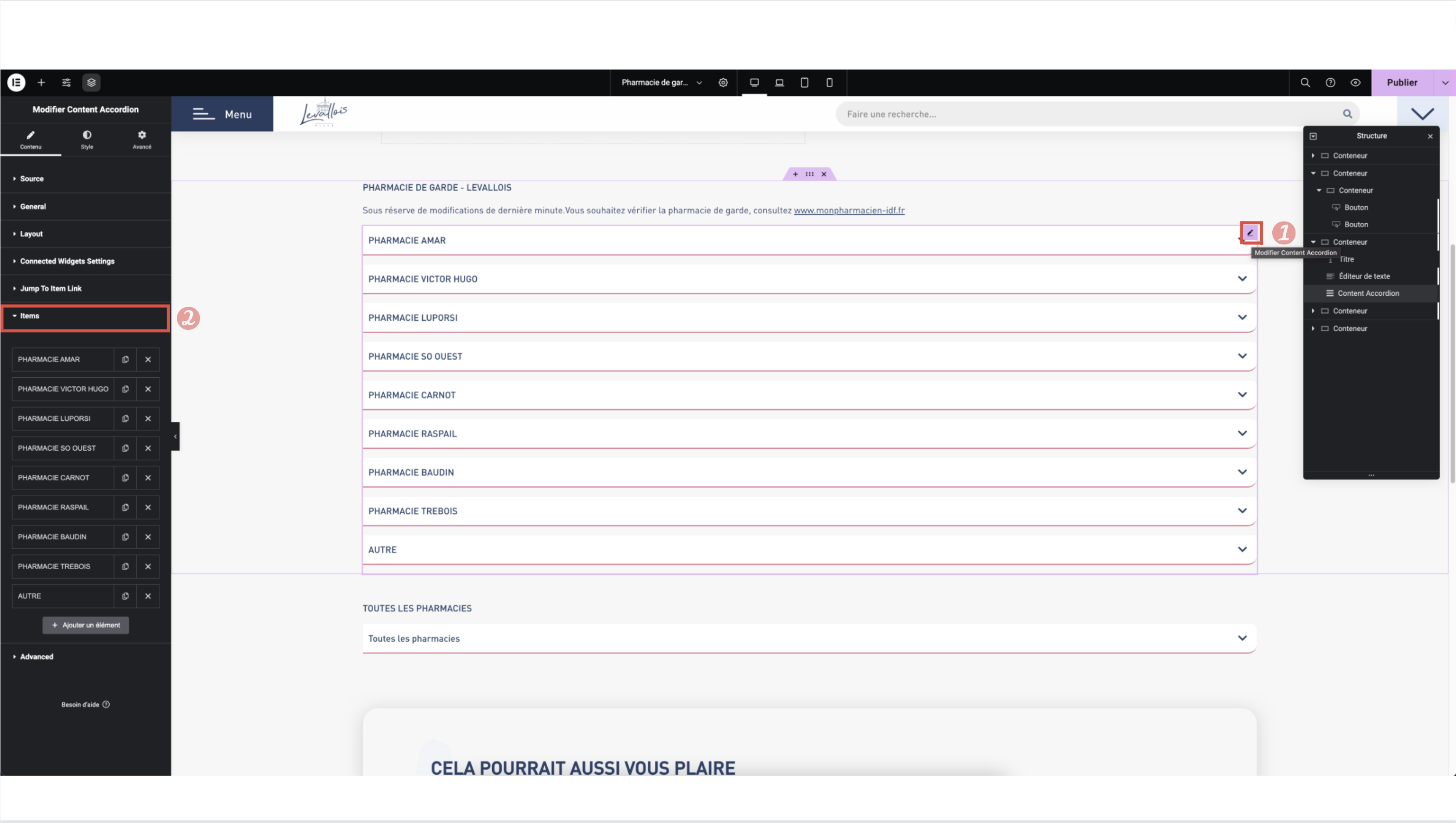Click Ajouter un élément button
Viewport: 1456px width, 823px height.
point(86,625)
